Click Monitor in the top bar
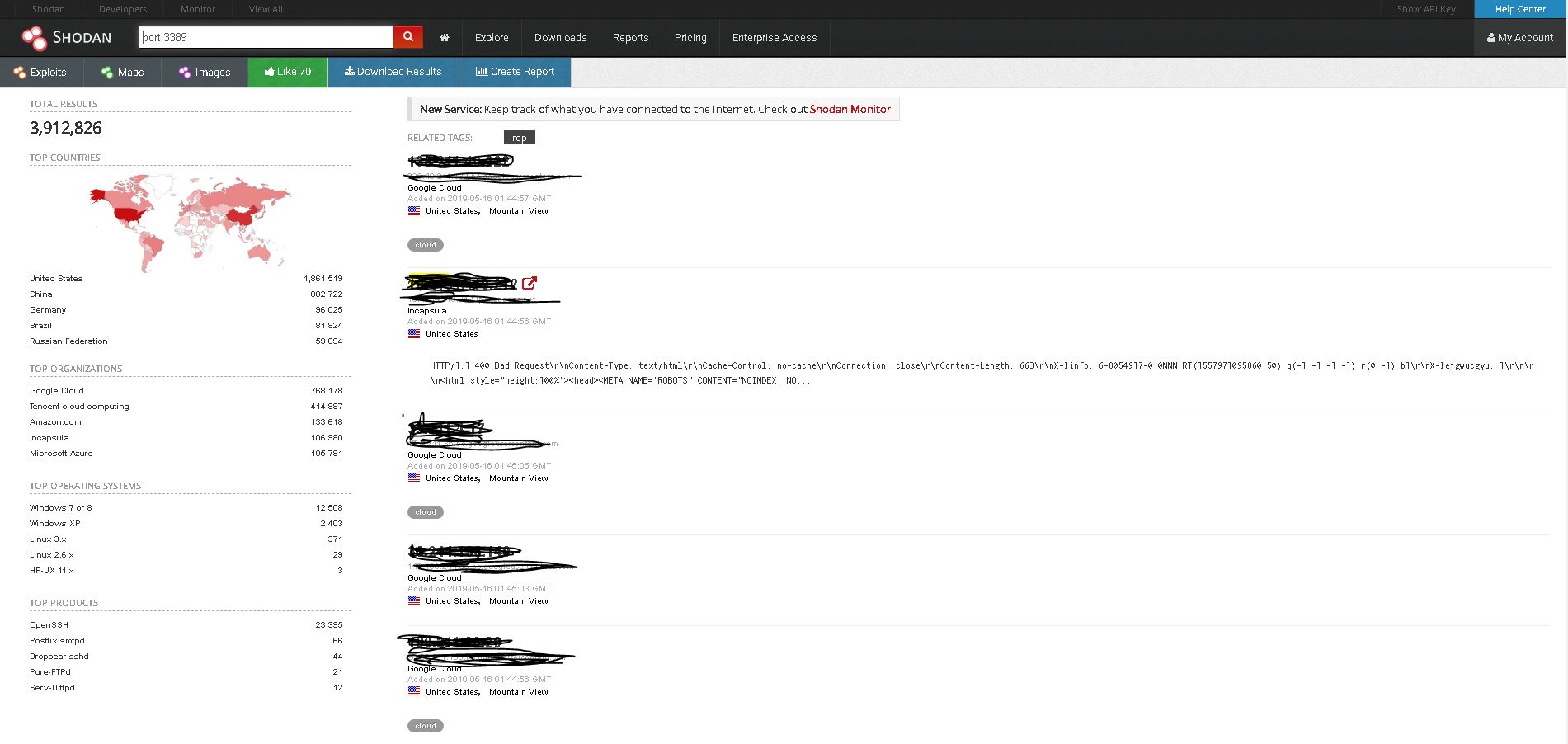The width and height of the screenshot is (1568, 744). (198, 9)
